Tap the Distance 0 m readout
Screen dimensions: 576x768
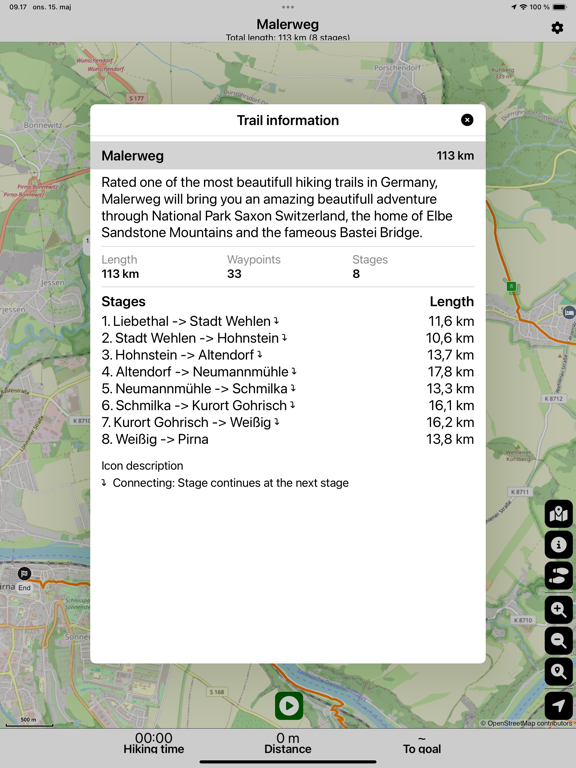tap(288, 743)
